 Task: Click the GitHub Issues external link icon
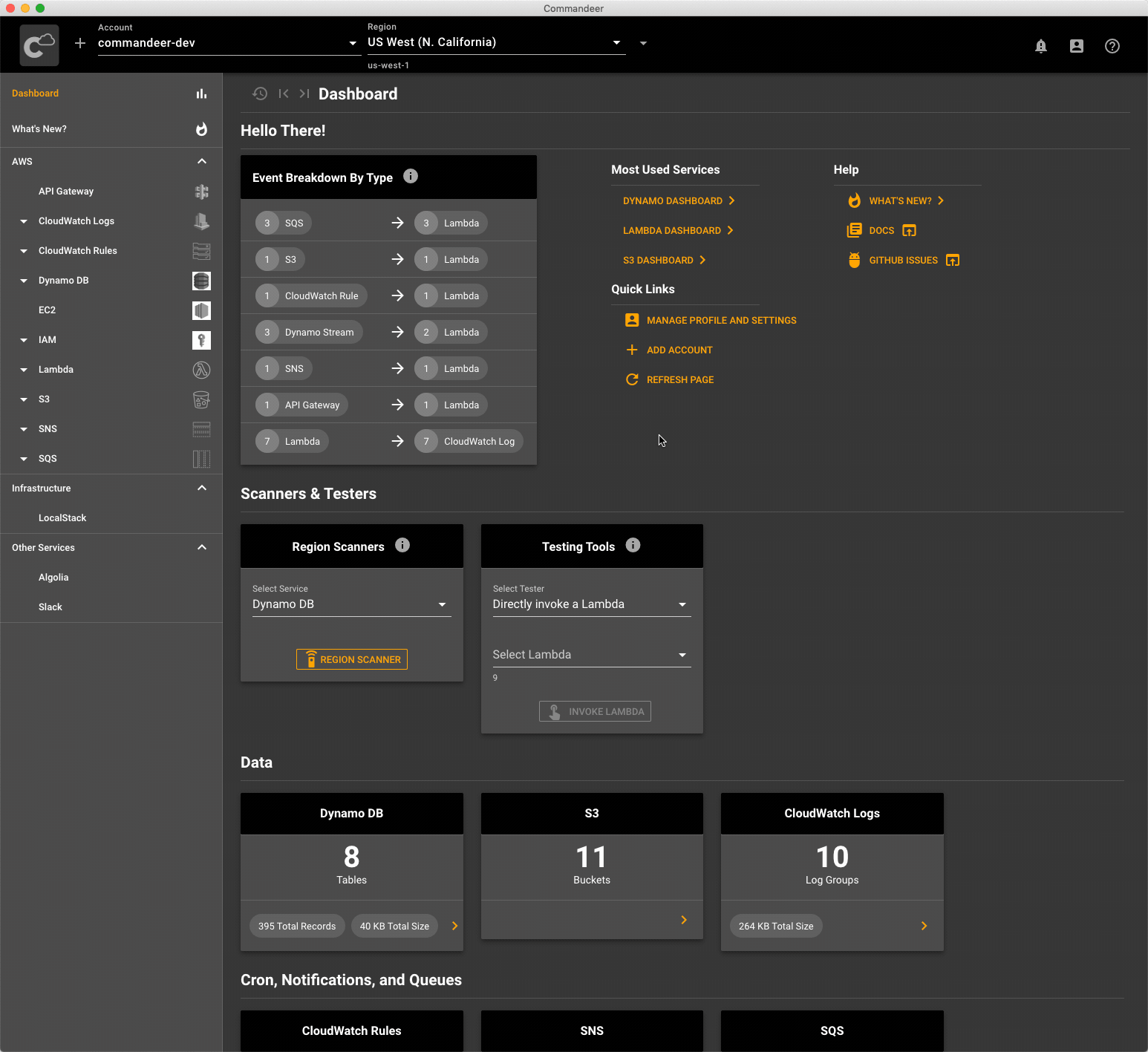(x=953, y=261)
